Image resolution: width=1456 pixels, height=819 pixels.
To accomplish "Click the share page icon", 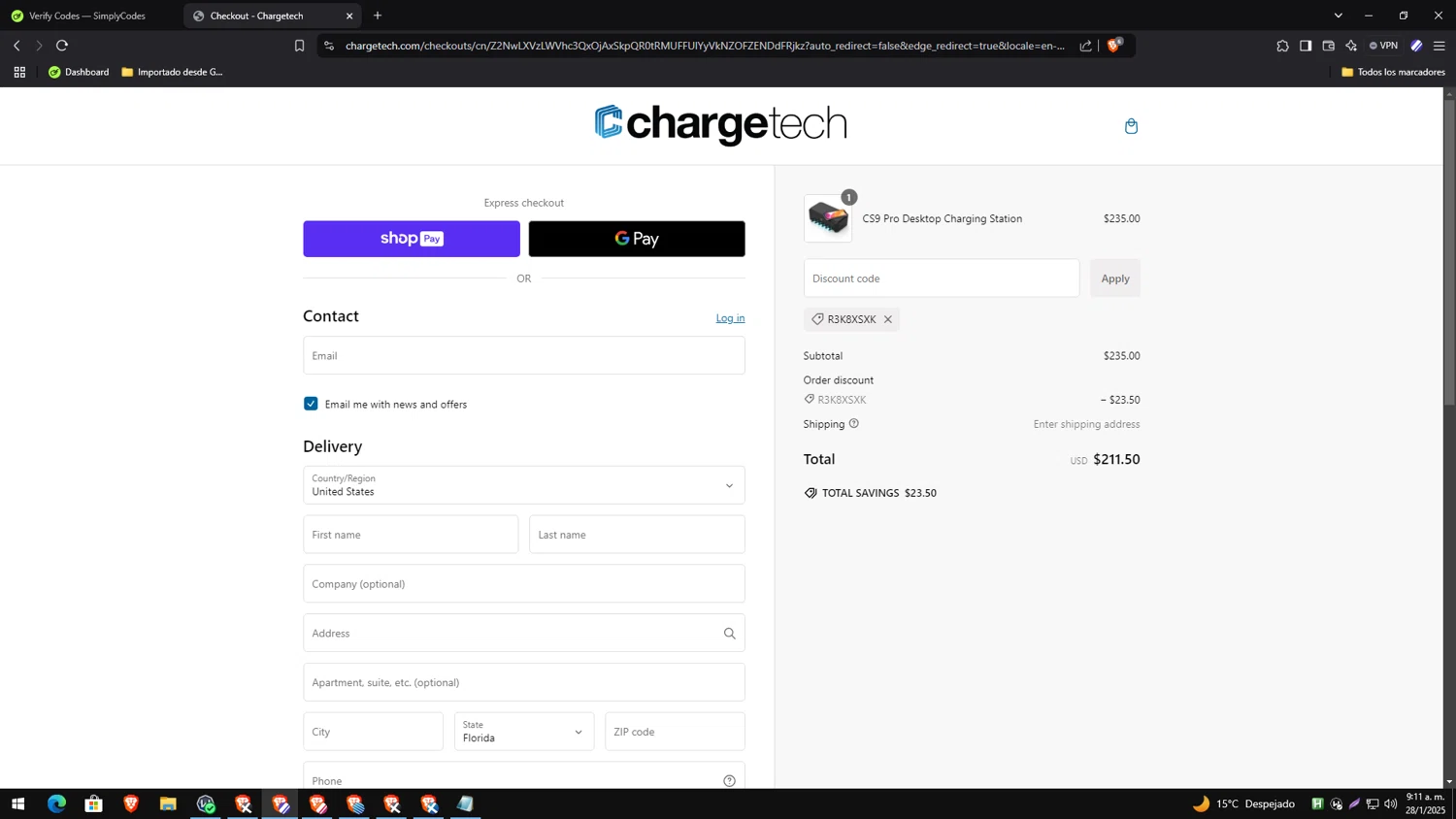I will point(1085,46).
